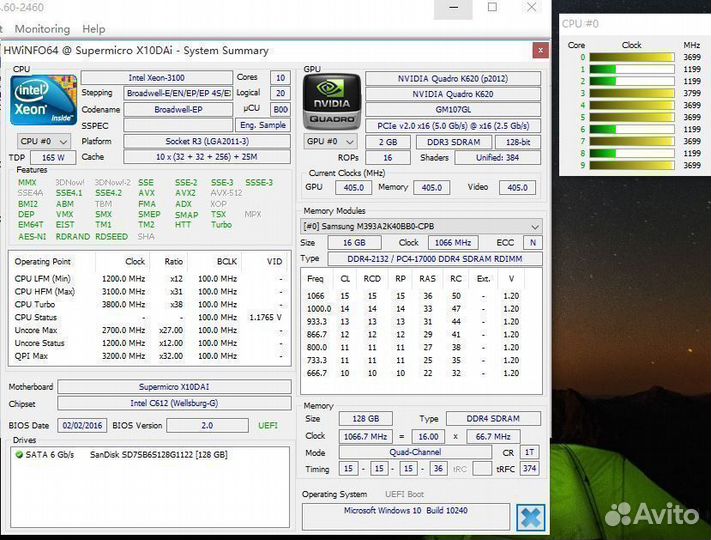Click the module clock 1066 MHz value
This screenshot has height=540, width=711.
tap(453, 243)
